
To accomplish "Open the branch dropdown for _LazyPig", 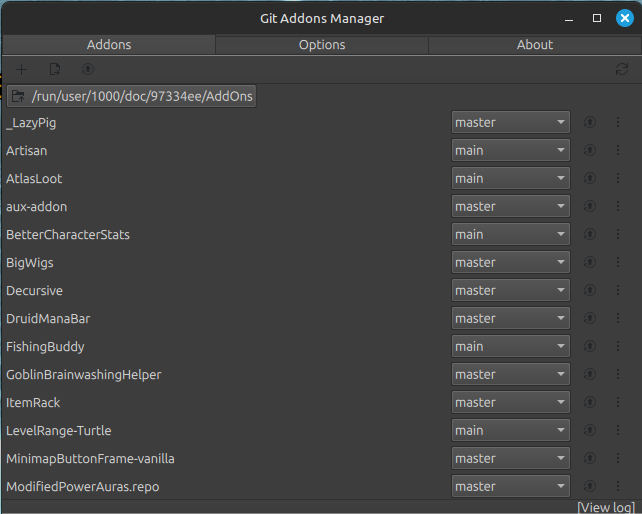I will tap(510, 122).
